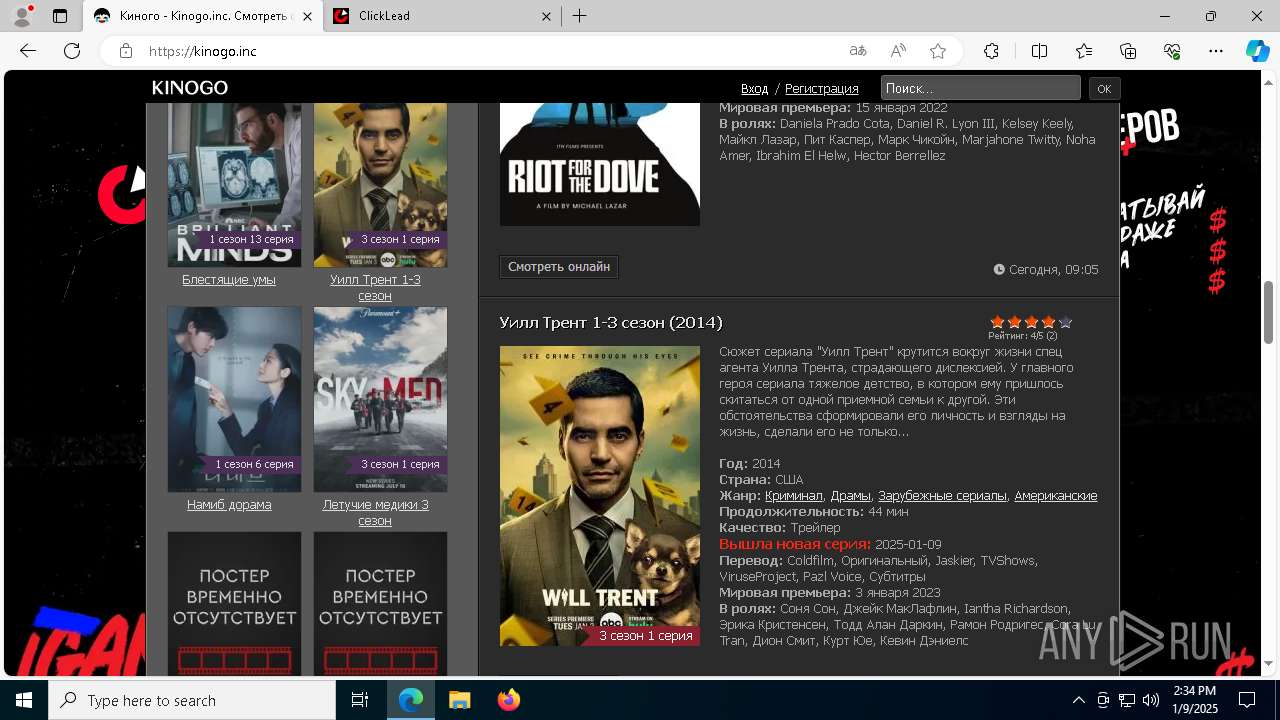The width and height of the screenshot is (1280, 720).
Task: Open the taskbar clock showing 2:34 PM
Action: click(x=1194, y=700)
